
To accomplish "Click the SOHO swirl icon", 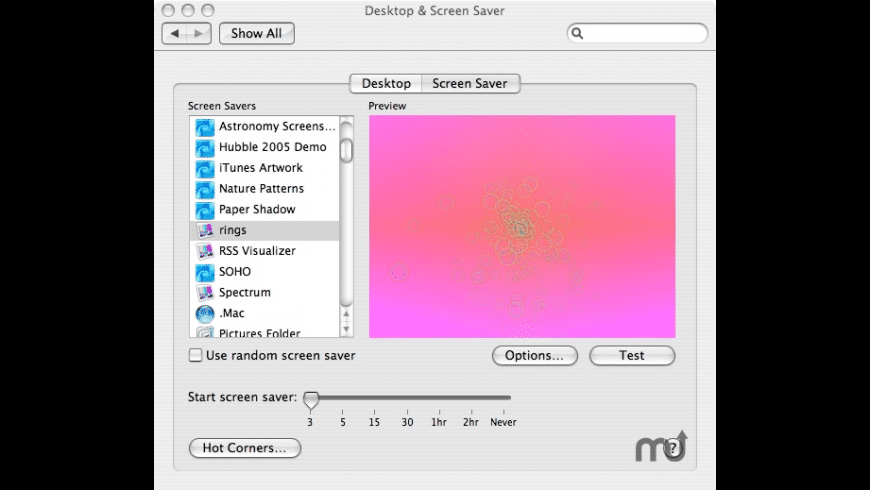I will pos(205,272).
